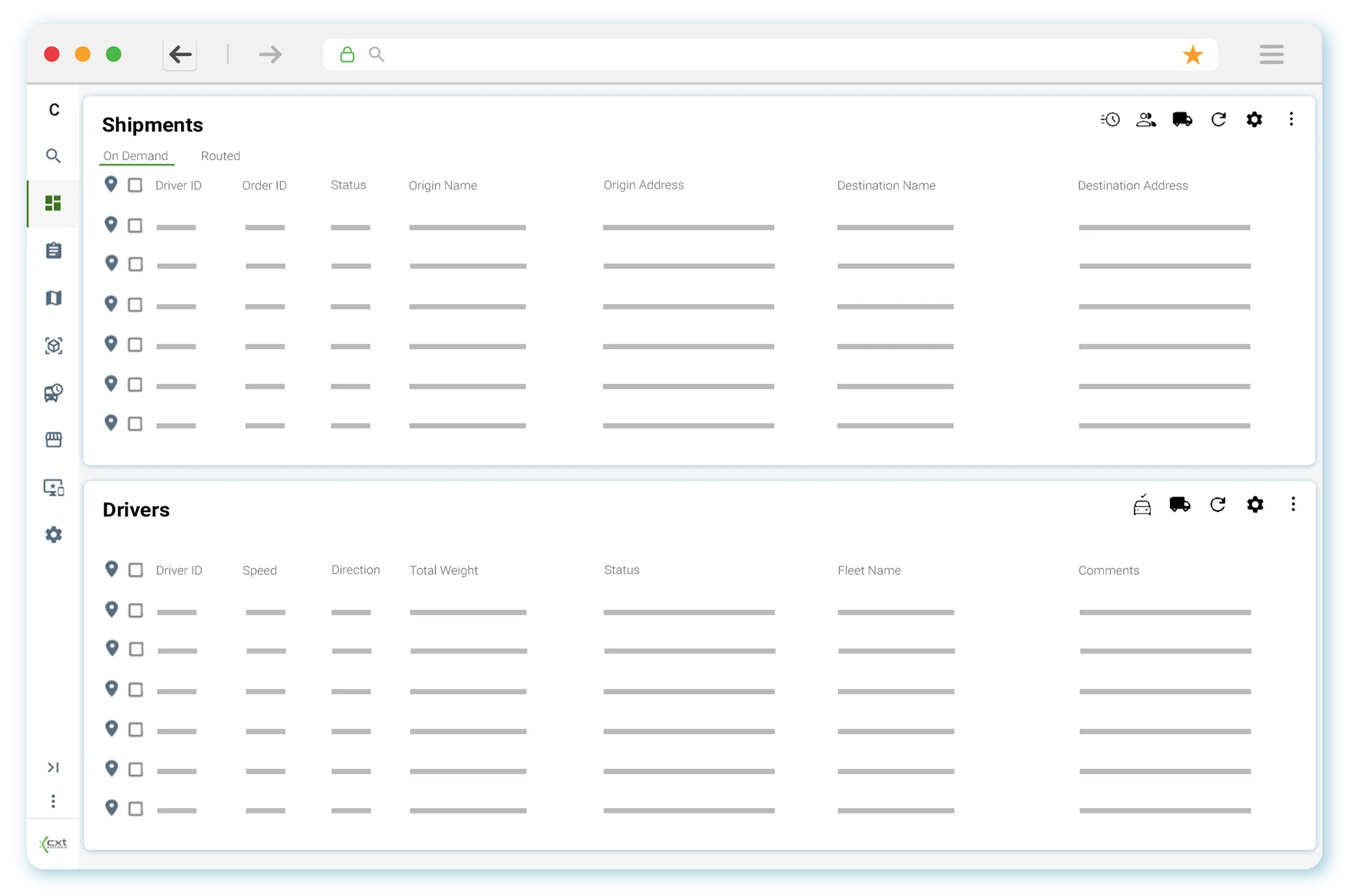Select the dashboard grid sidebar icon

53,204
